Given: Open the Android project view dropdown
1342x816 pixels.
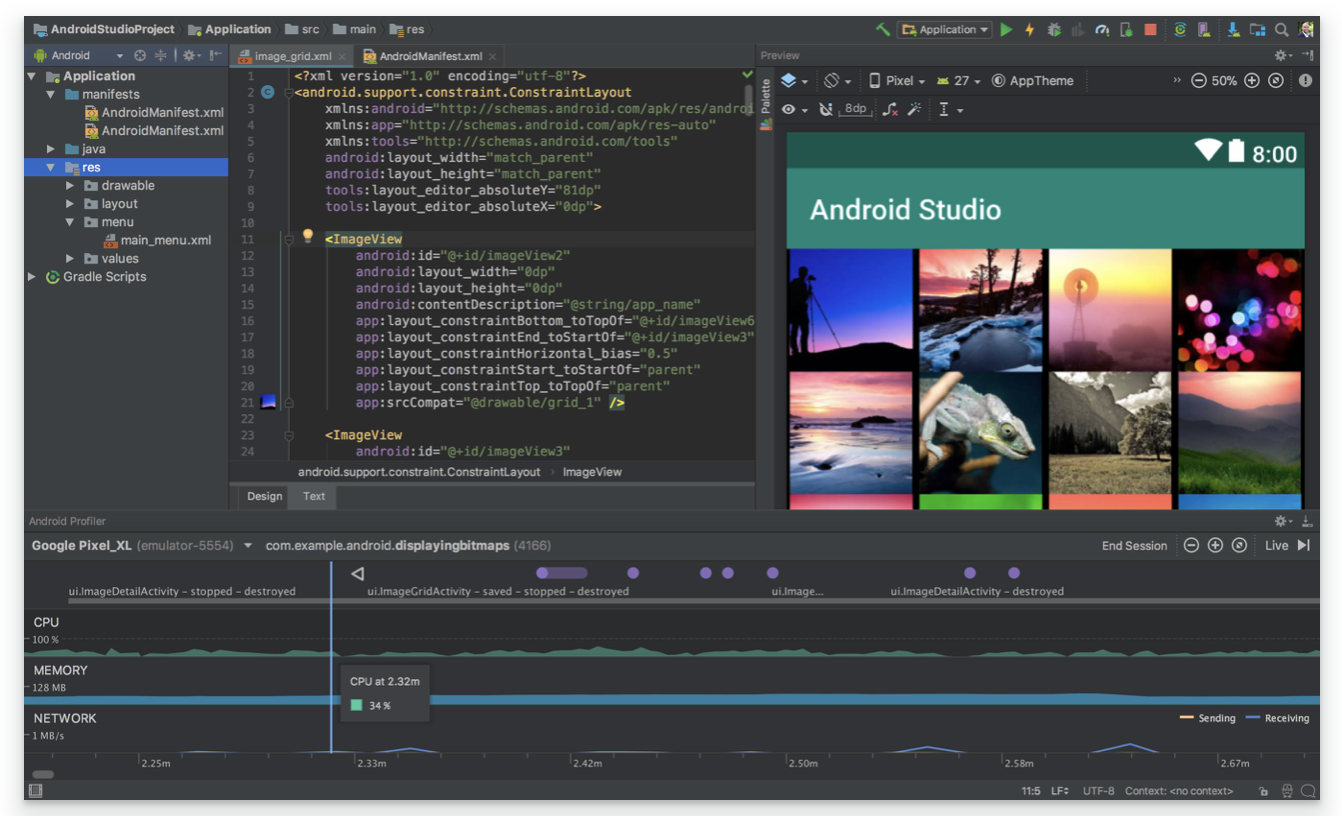Looking at the screenshot, I should (78, 56).
